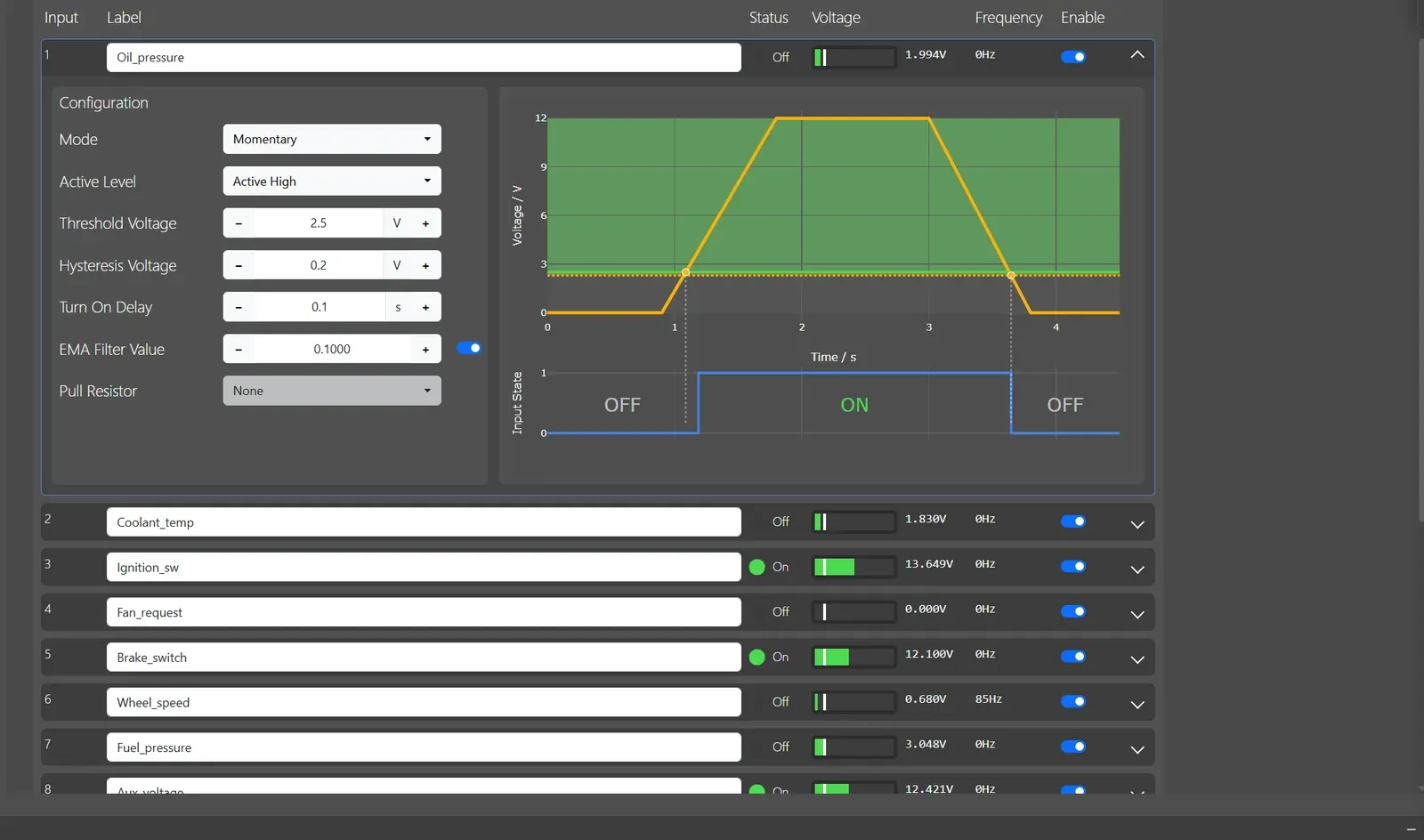Click the Wheel_speed 85Hz frequency reading
Viewport: 1424px width, 840px height.
coord(989,699)
